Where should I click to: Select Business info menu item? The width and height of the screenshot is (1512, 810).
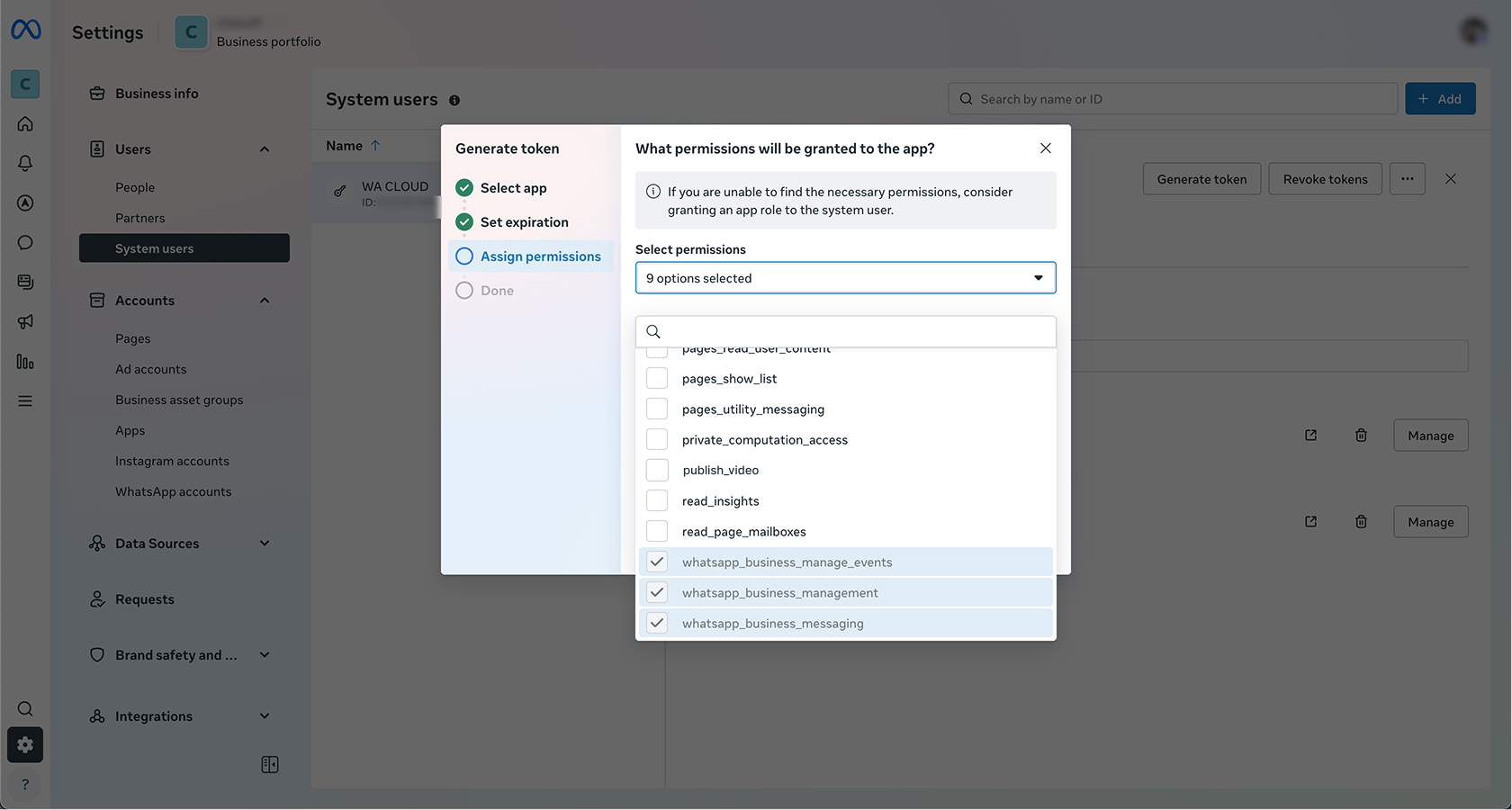pos(157,94)
